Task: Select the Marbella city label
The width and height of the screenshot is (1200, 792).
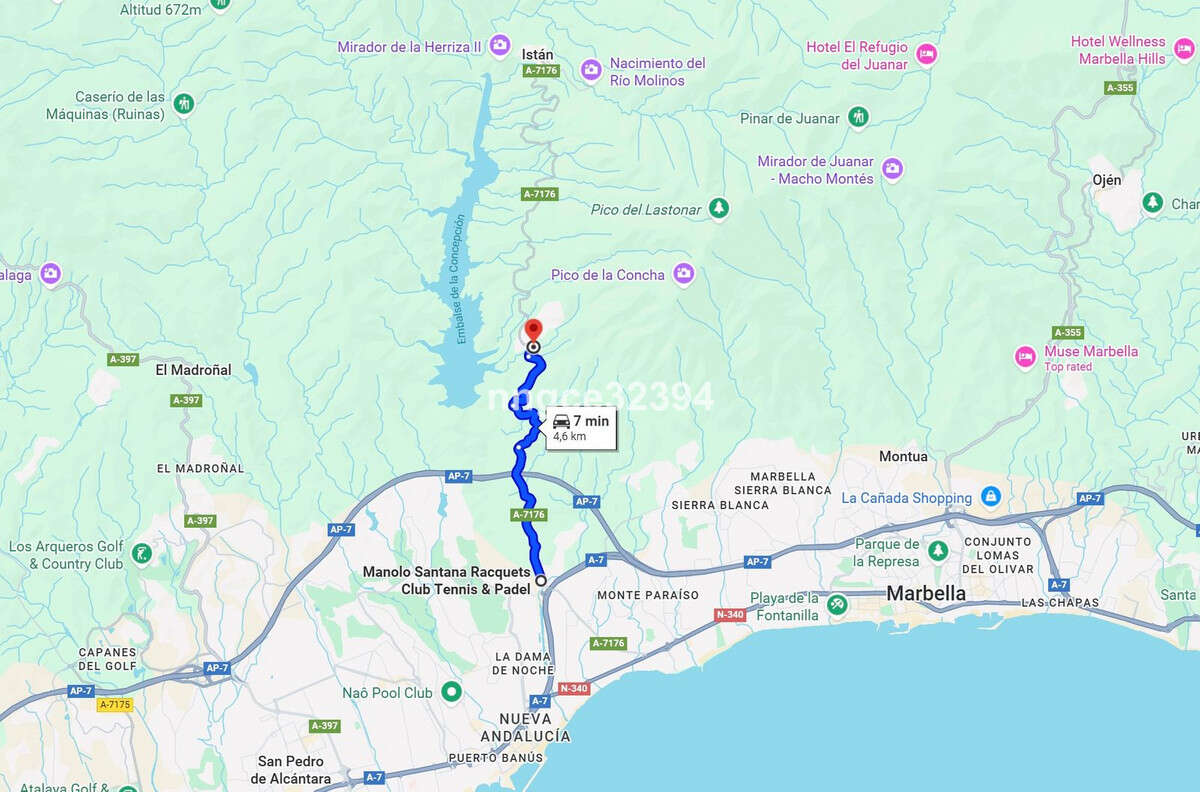Action: 926,593
